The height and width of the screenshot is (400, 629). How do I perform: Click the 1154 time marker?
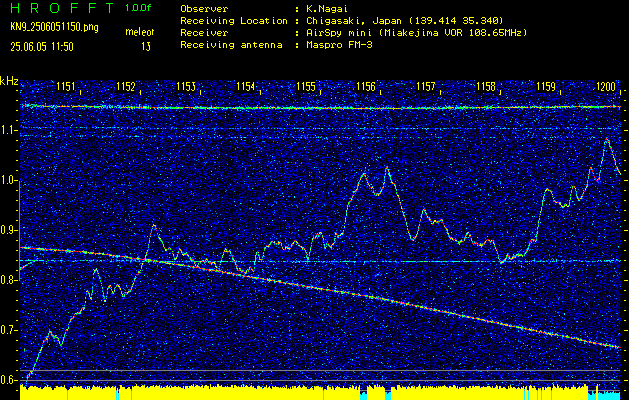(246, 86)
